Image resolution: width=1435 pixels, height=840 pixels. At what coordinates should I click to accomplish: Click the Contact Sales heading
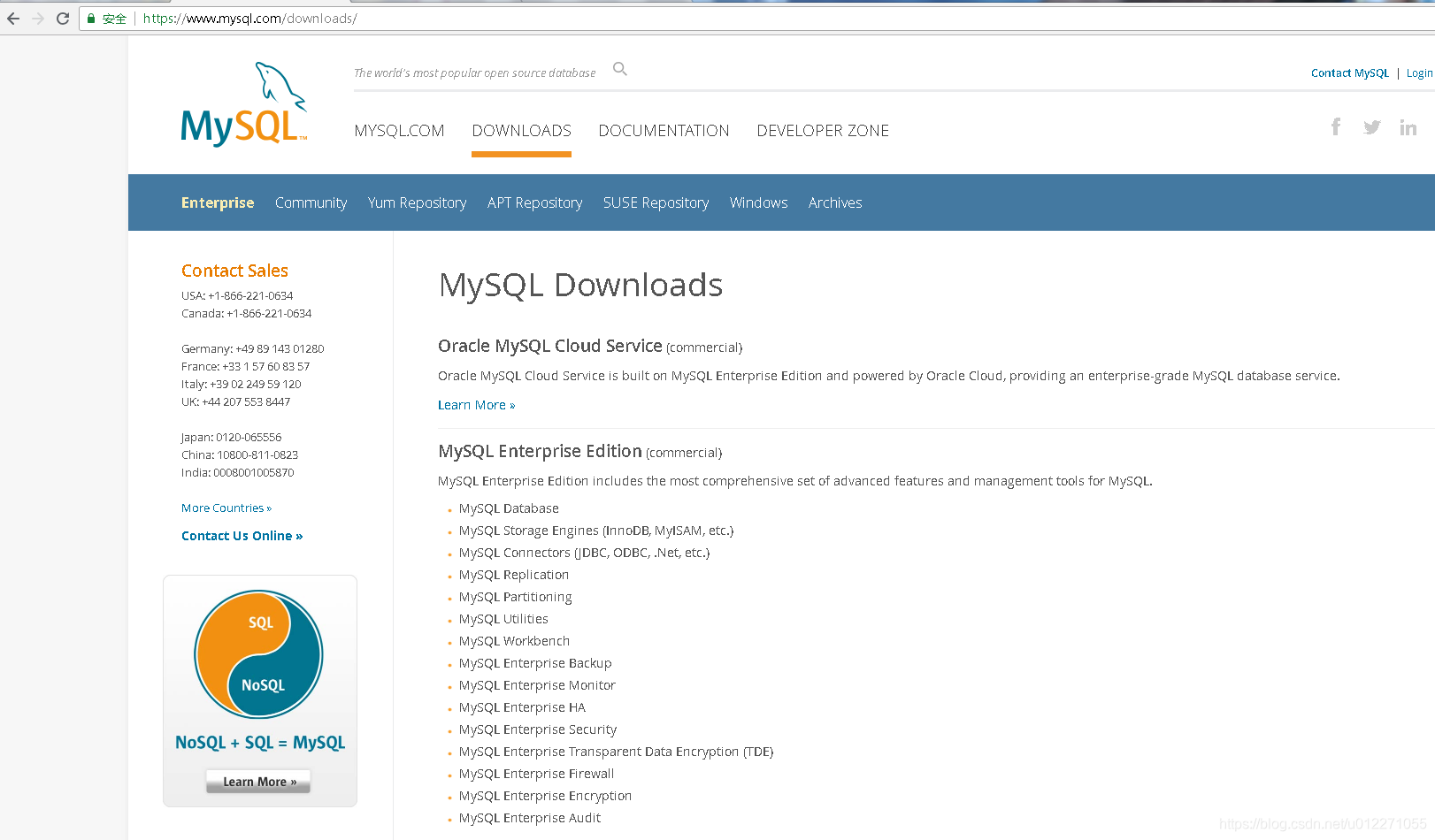click(x=234, y=271)
